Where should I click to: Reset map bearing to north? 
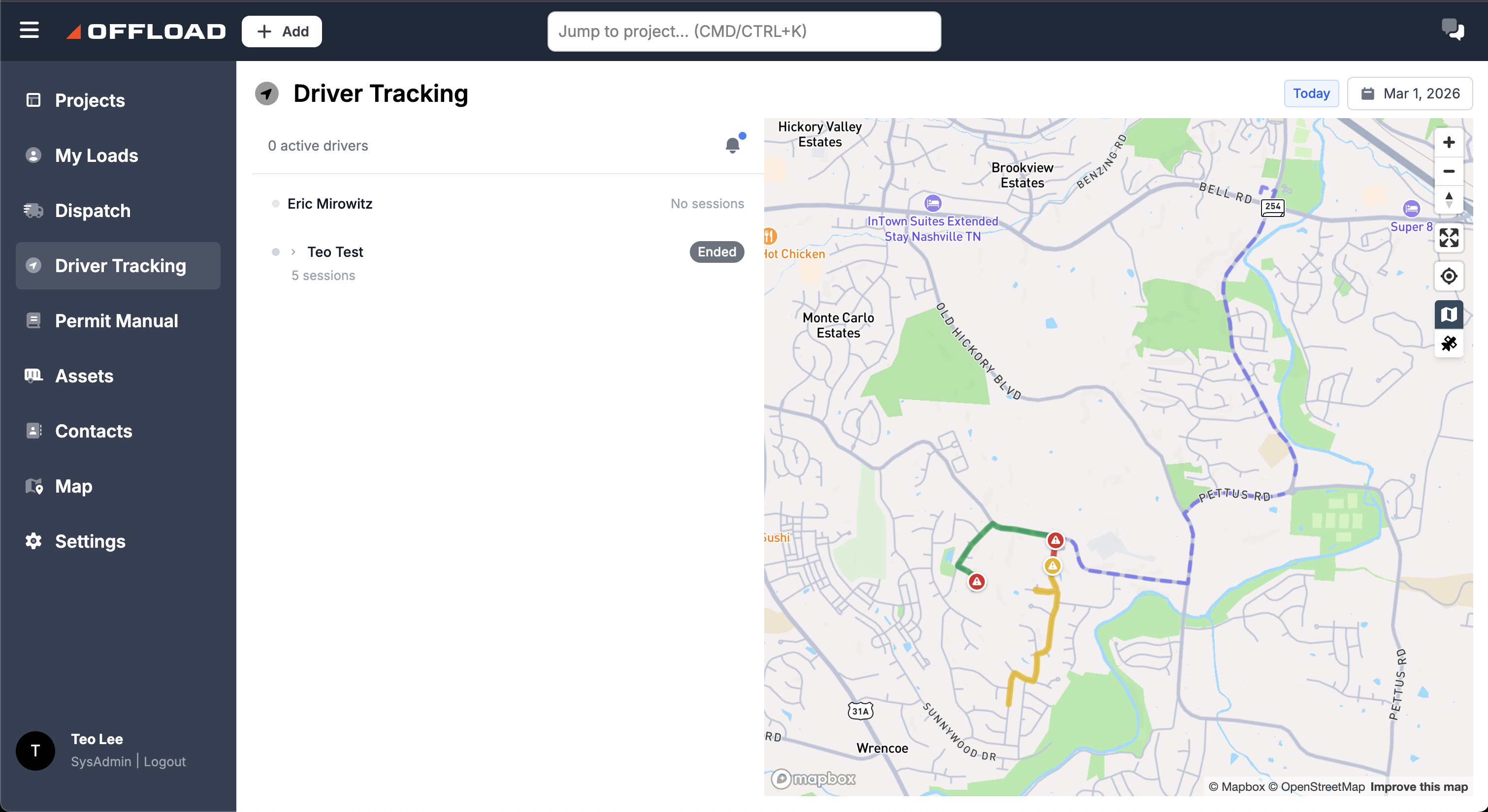point(1448,200)
